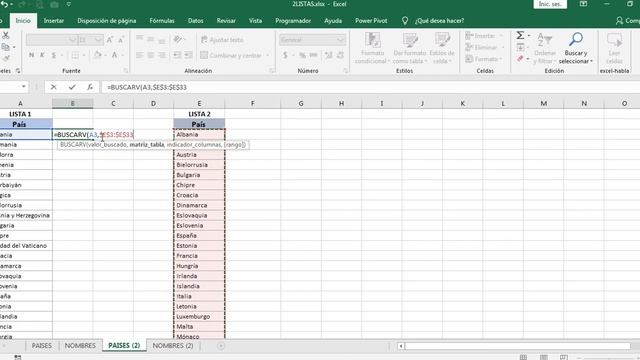The height and width of the screenshot is (360, 640).
Task: Toggle Align Right
Action: (162, 55)
